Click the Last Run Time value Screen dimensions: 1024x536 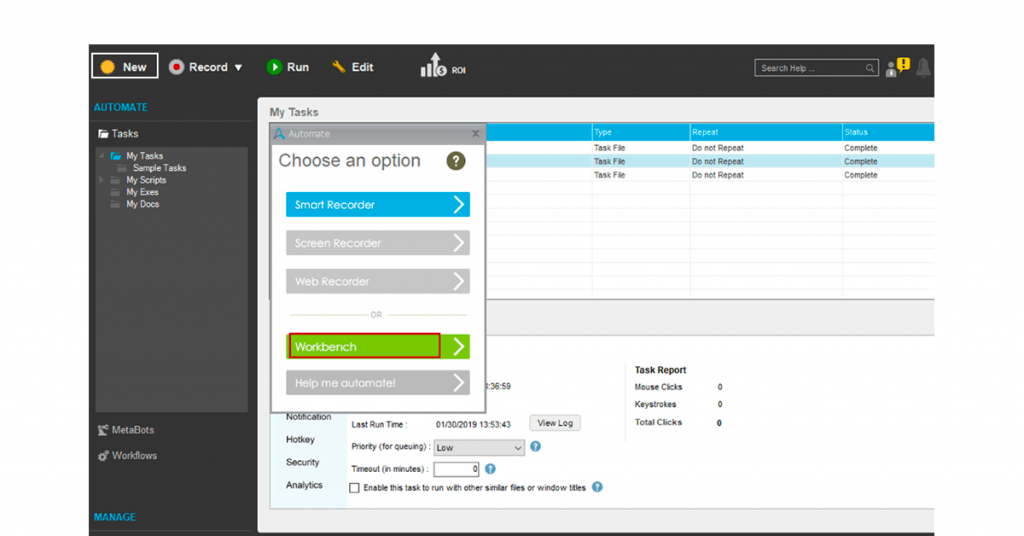click(473, 424)
